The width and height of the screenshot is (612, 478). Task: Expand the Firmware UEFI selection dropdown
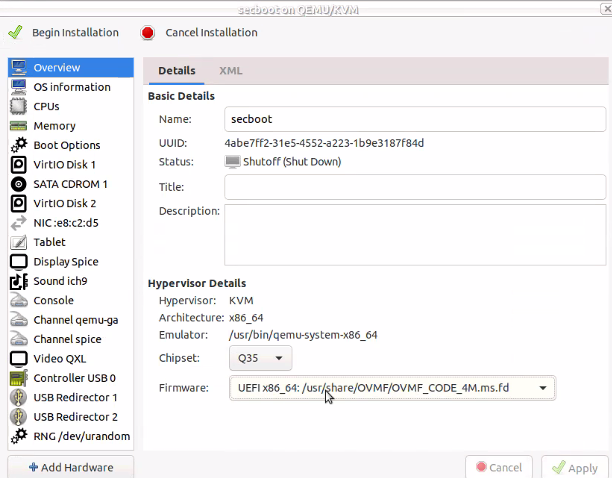(391, 387)
